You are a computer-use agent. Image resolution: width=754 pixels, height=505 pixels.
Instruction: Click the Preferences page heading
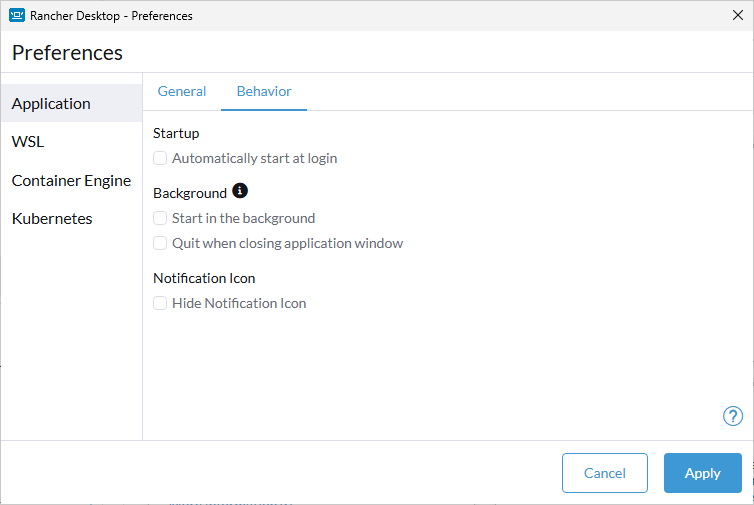(x=67, y=53)
